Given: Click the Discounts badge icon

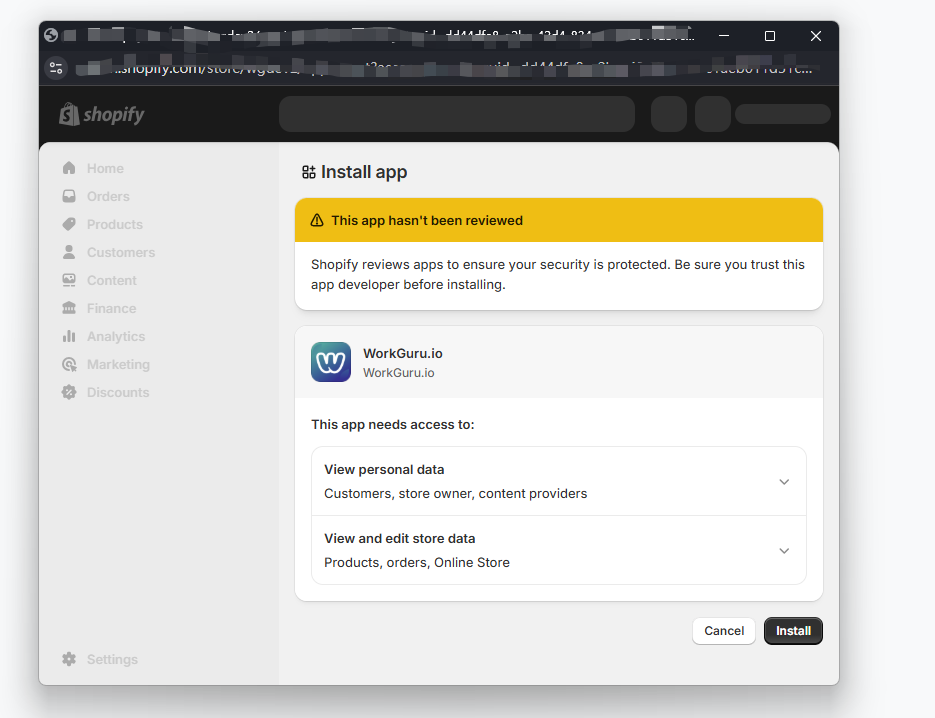Looking at the screenshot, I should tap(69, 392).
